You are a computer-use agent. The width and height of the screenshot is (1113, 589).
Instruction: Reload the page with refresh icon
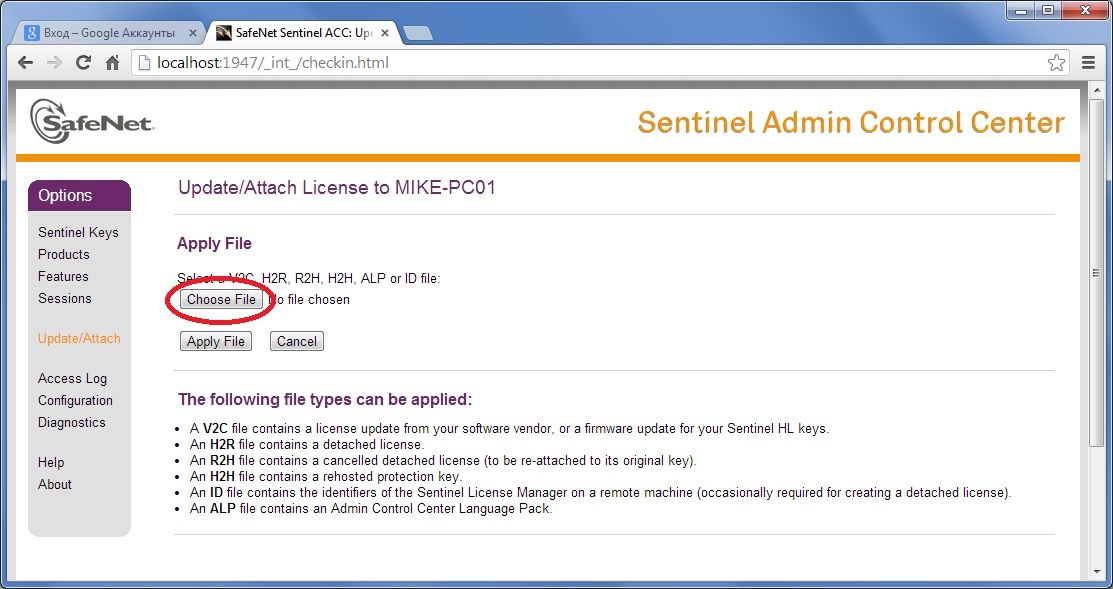coord(84,63)
